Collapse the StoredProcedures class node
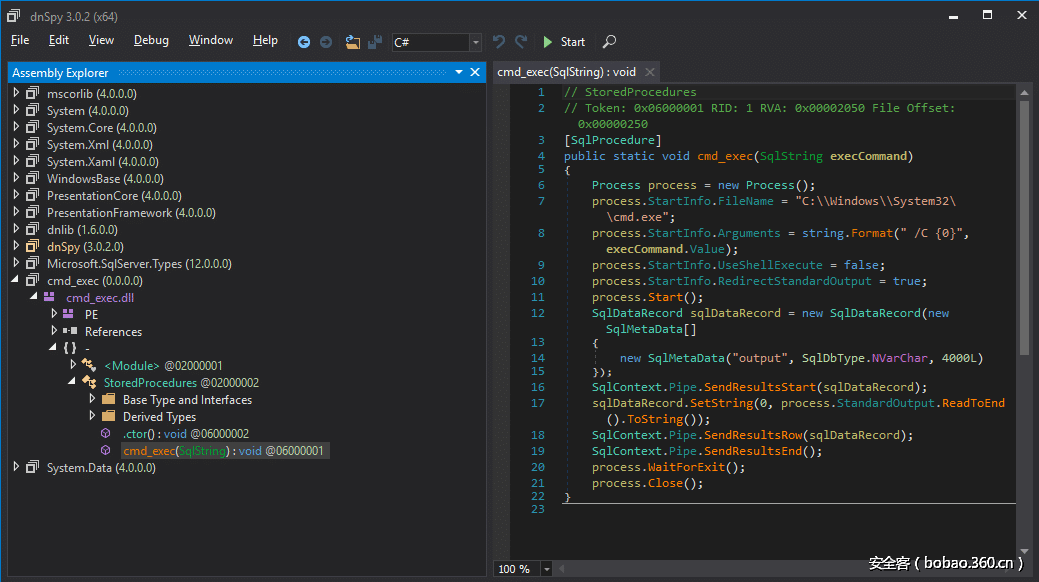Viewport: 1039px width, 582px height. pyautogui.click(x=72, y=382)
